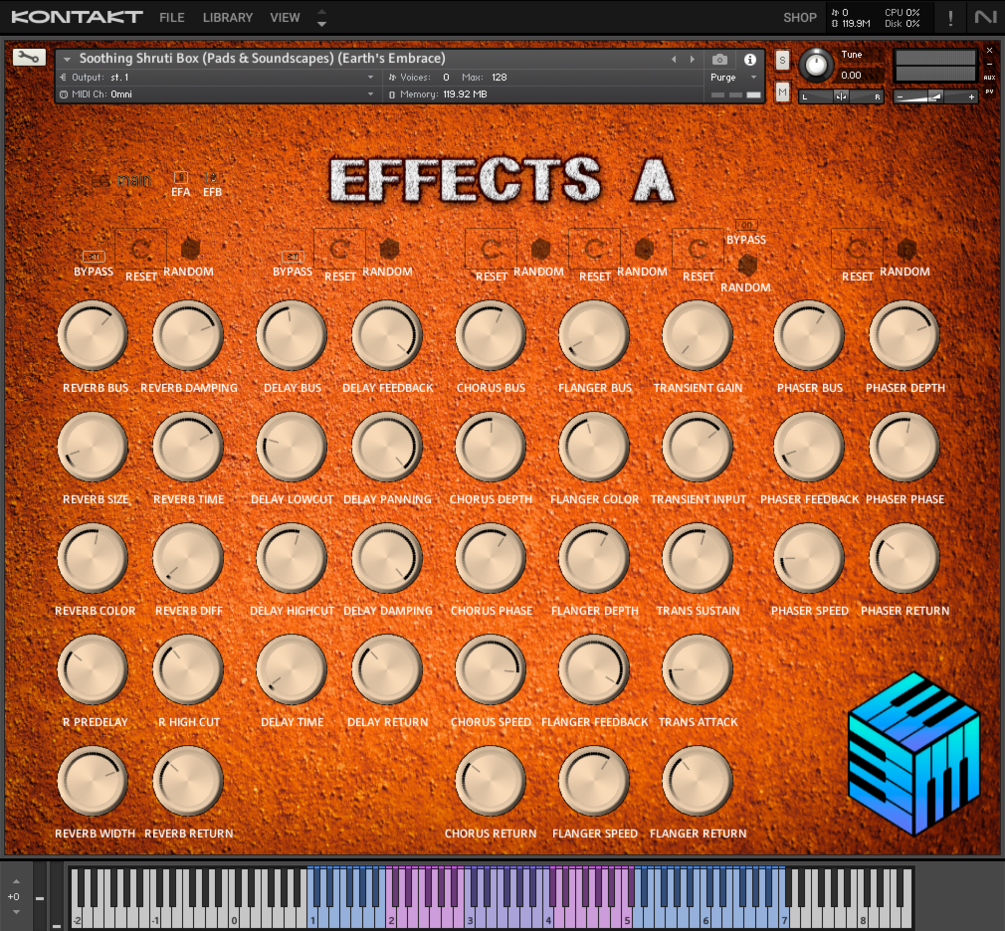Viewport: 1005px width, 931px height.
Task: Click the chorus section Random dice icon
Action: point(540,248)
